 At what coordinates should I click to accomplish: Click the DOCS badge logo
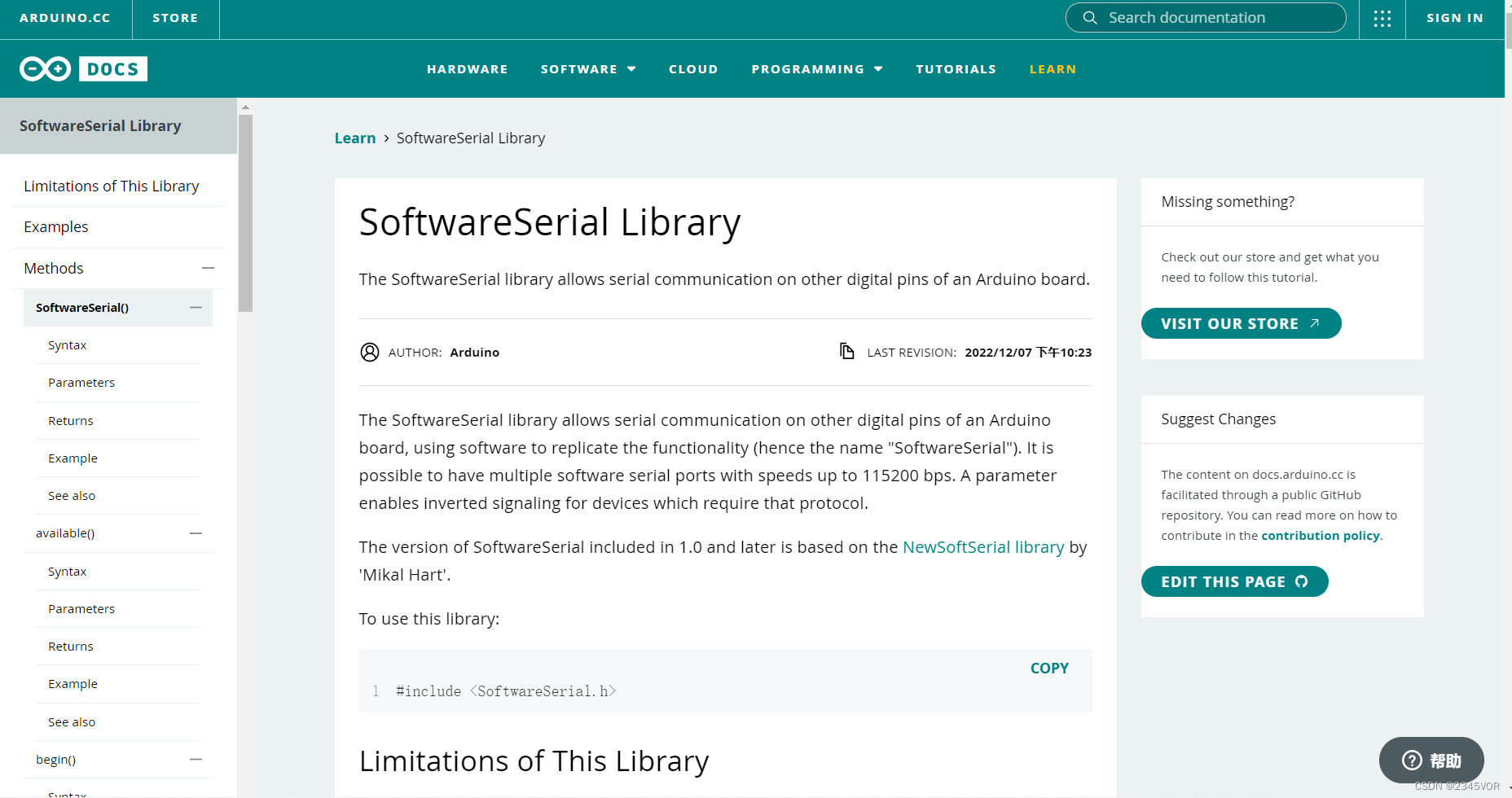point(113,69)
